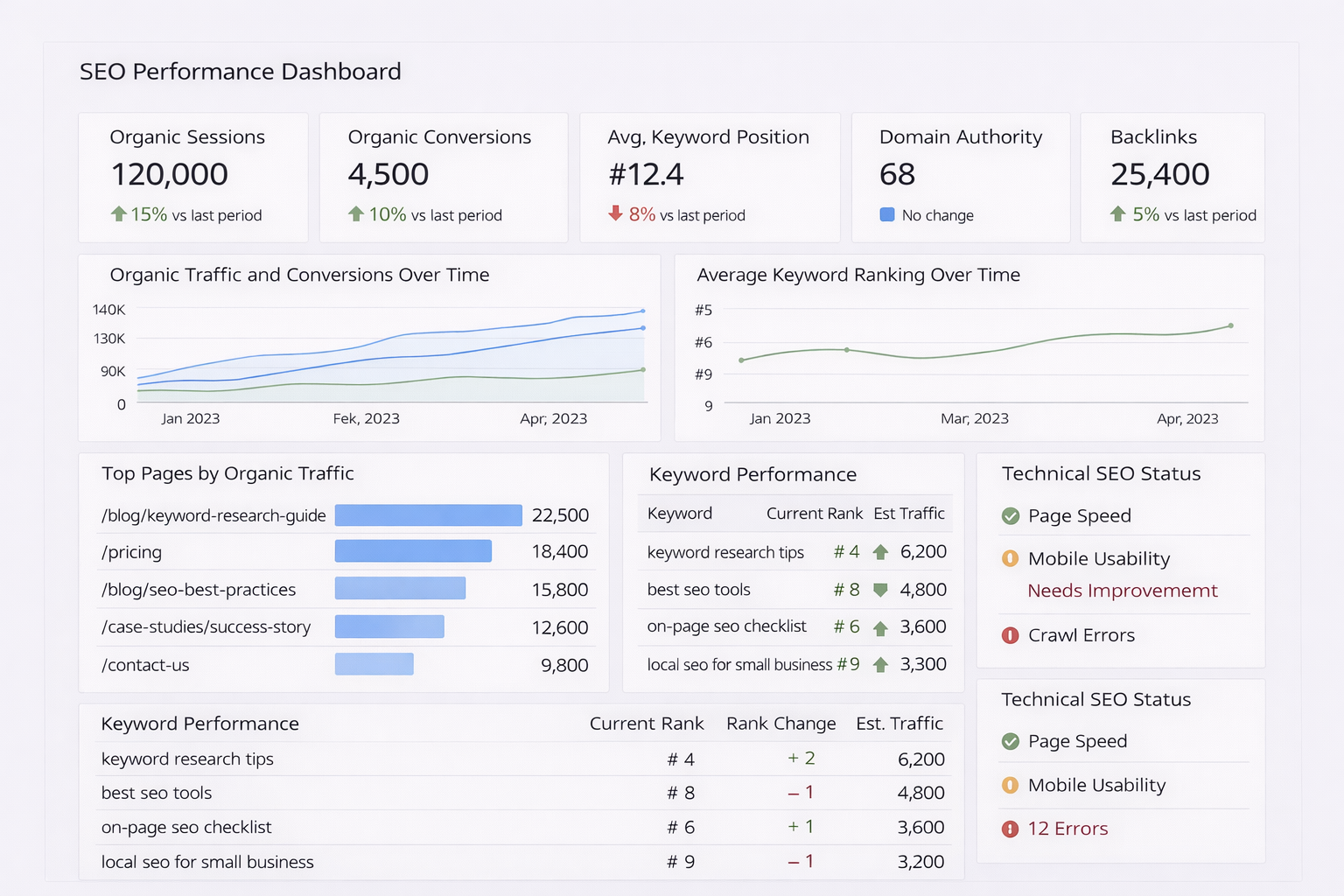Select the local seo for small business #9 row
This screenshot has width=1344, height=896.
click(x=752, y=665)
